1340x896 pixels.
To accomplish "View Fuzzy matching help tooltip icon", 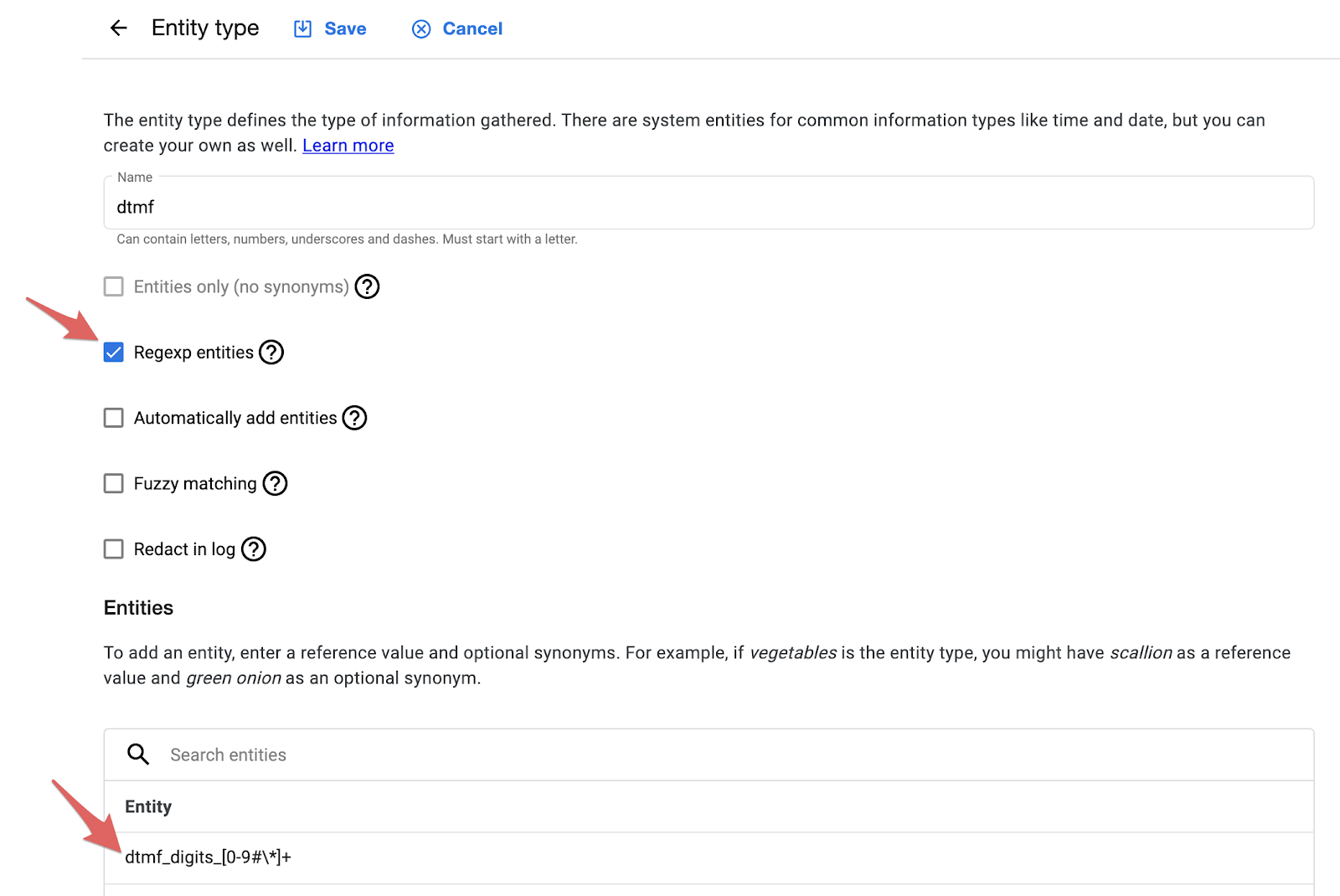I will [x=275, y=483].
